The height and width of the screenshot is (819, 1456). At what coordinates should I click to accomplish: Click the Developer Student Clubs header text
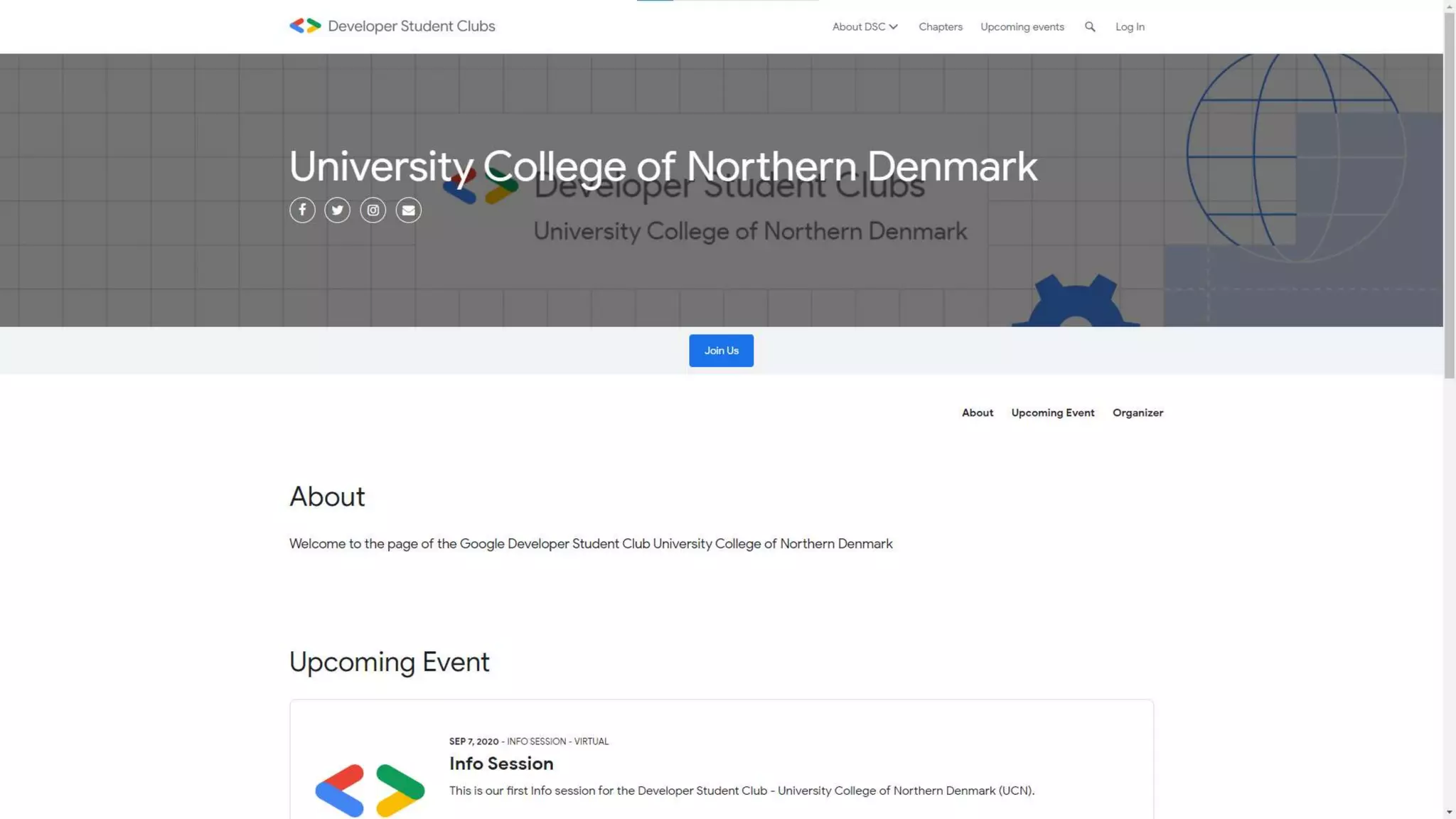point(412,26)
